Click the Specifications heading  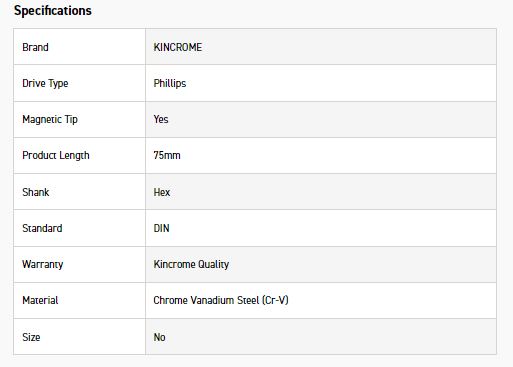coord(53,11)
